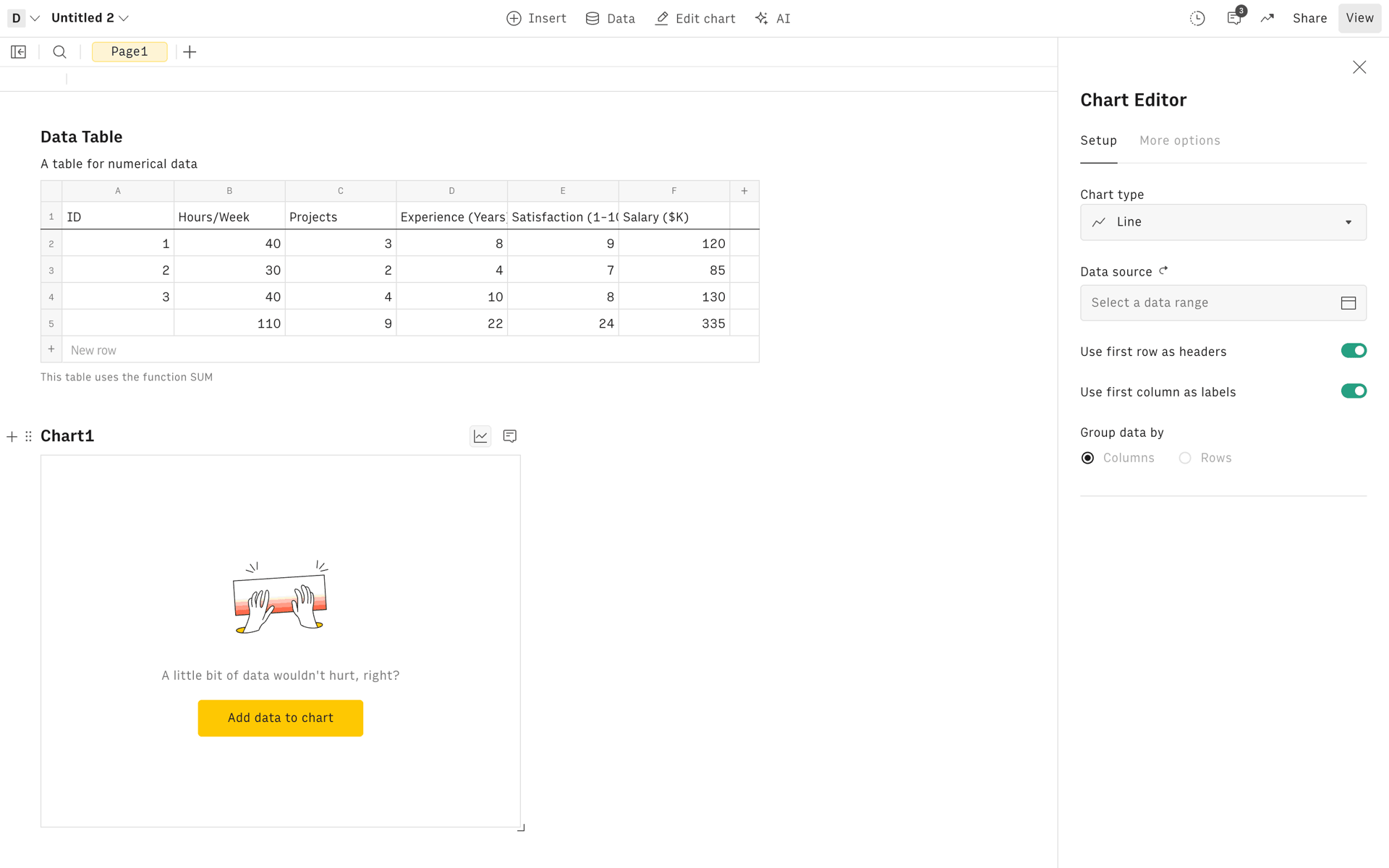Click cell with value 110
The image size is (1389, 868).
229,323
